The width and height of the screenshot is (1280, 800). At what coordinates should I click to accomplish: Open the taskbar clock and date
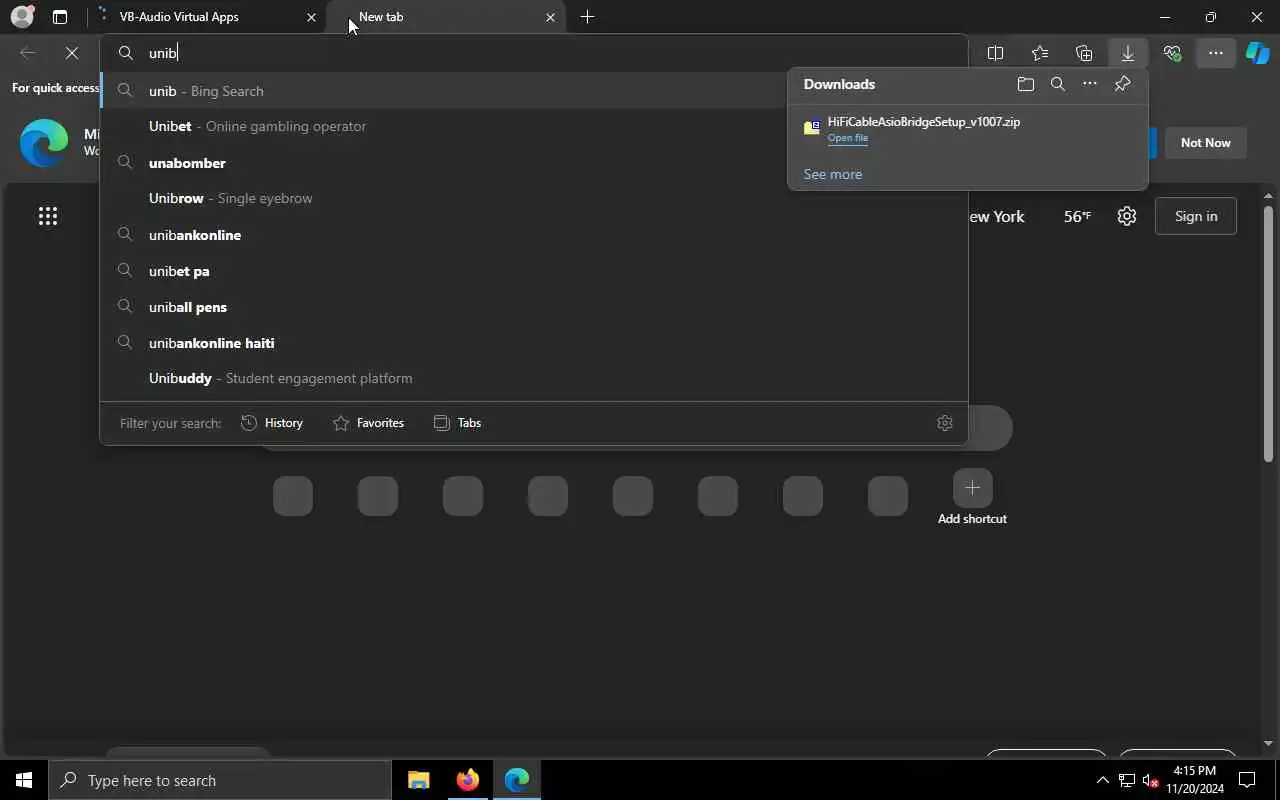click(x=1194, y=780)
